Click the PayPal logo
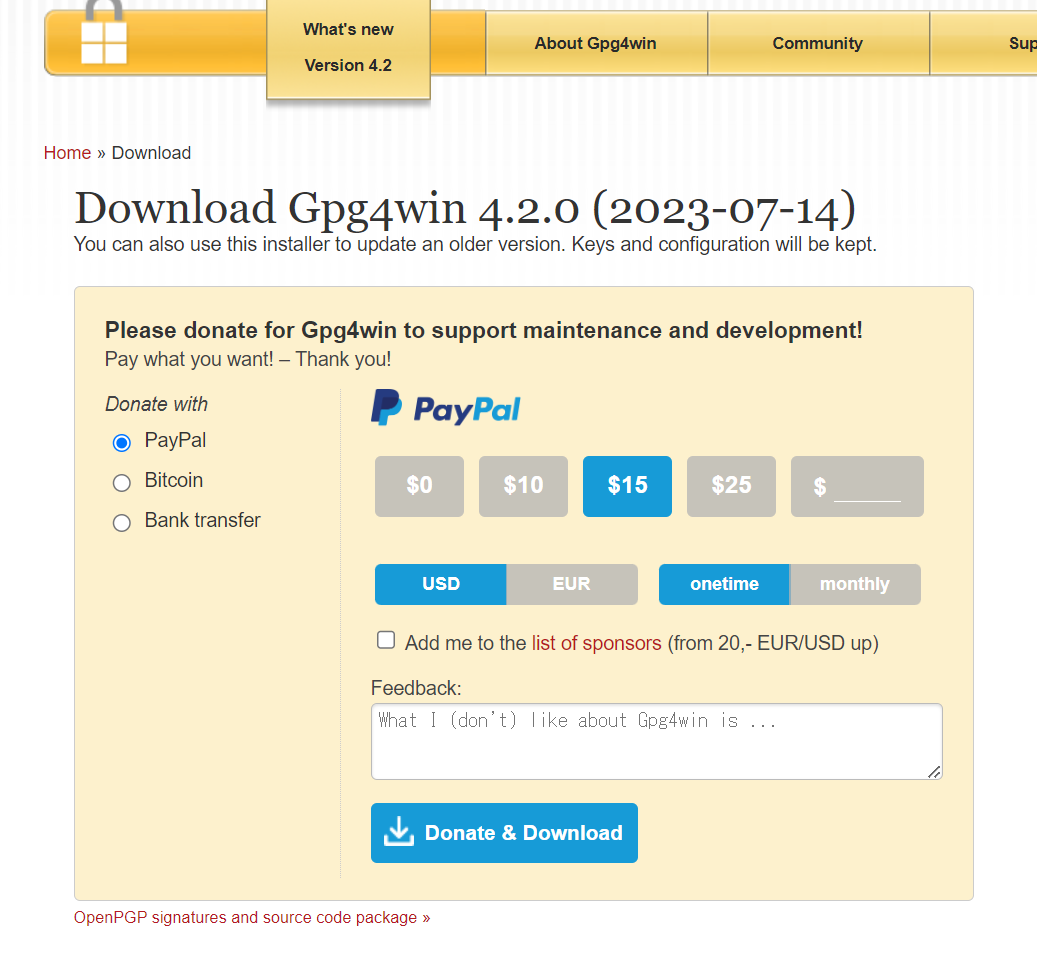This screenshot has height=959, width=1037. click(x=445, y=407)
